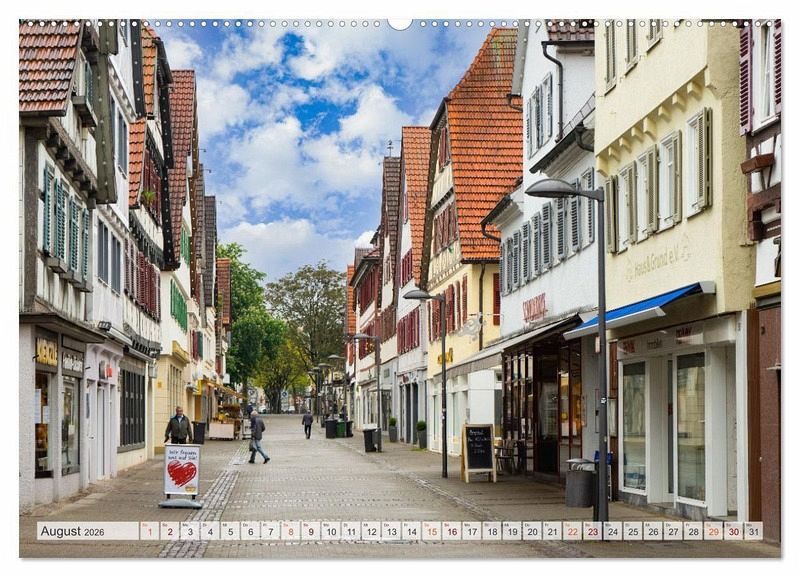Choose day 22 in the date strip
800x577 pixels.
(572, 531)
